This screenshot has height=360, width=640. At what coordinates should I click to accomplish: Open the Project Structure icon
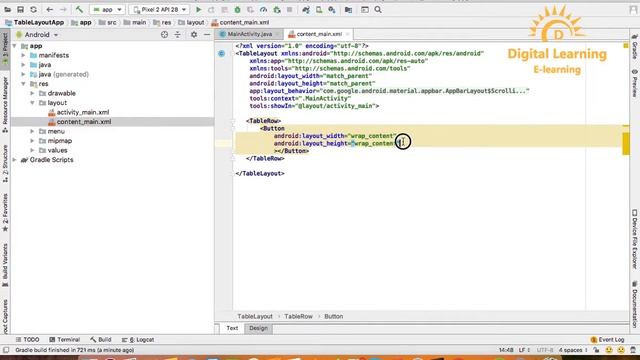click(x=348, y=9)
